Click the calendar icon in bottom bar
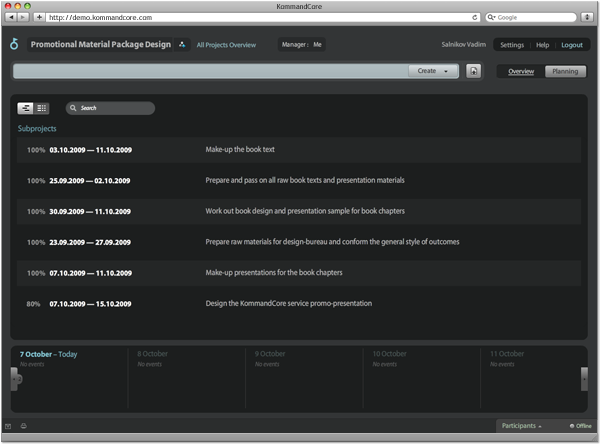The width and height of the screenshot is (600, 447). [8, 426]
